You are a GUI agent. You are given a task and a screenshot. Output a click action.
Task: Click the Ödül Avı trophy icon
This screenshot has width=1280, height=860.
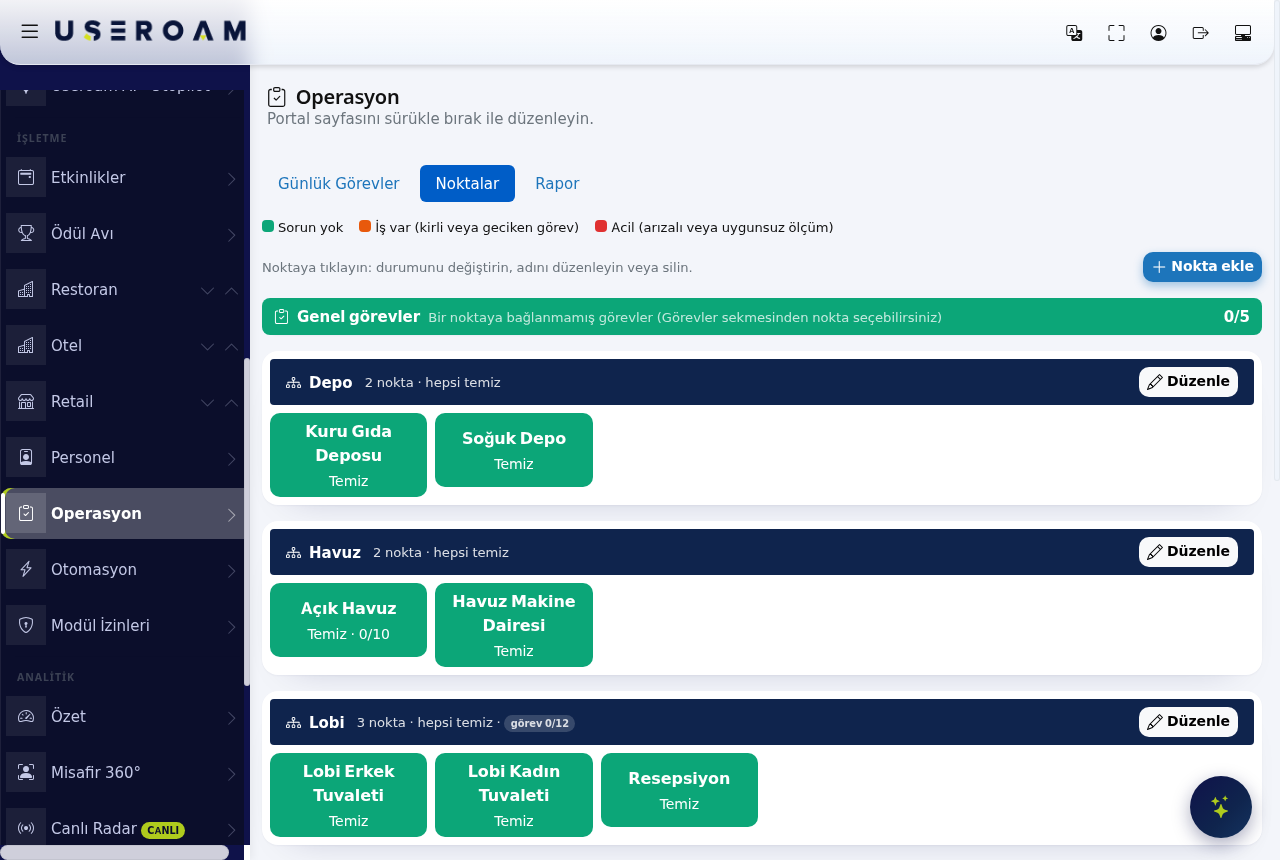26,233
